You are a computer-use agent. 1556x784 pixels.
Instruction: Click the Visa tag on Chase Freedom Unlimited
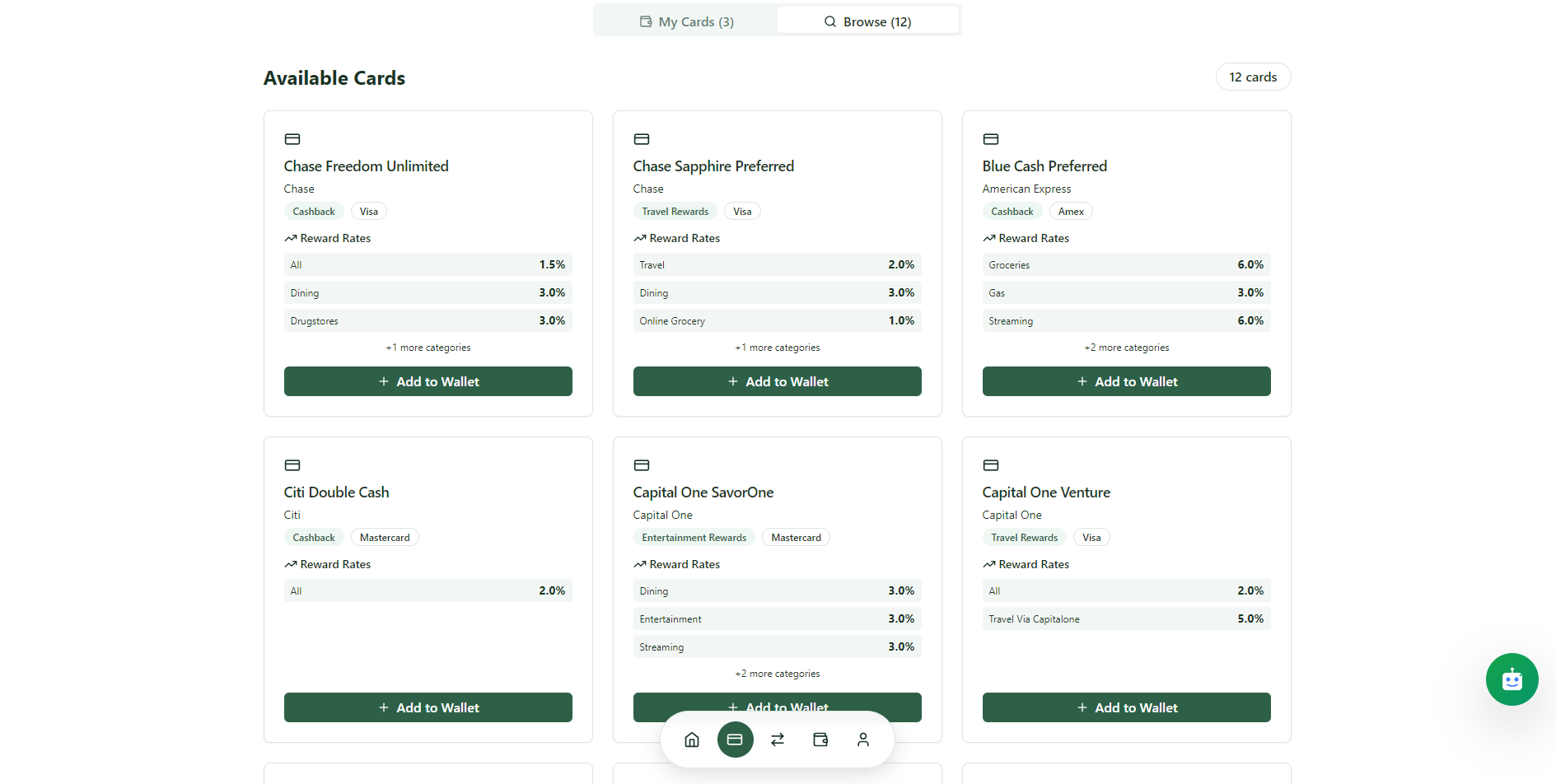pyautogui.click(x=369, y=212)
